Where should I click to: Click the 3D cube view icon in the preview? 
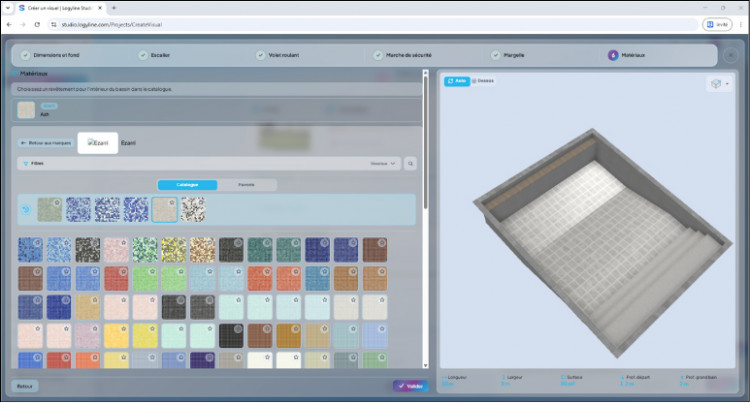(x=716, y=84)
